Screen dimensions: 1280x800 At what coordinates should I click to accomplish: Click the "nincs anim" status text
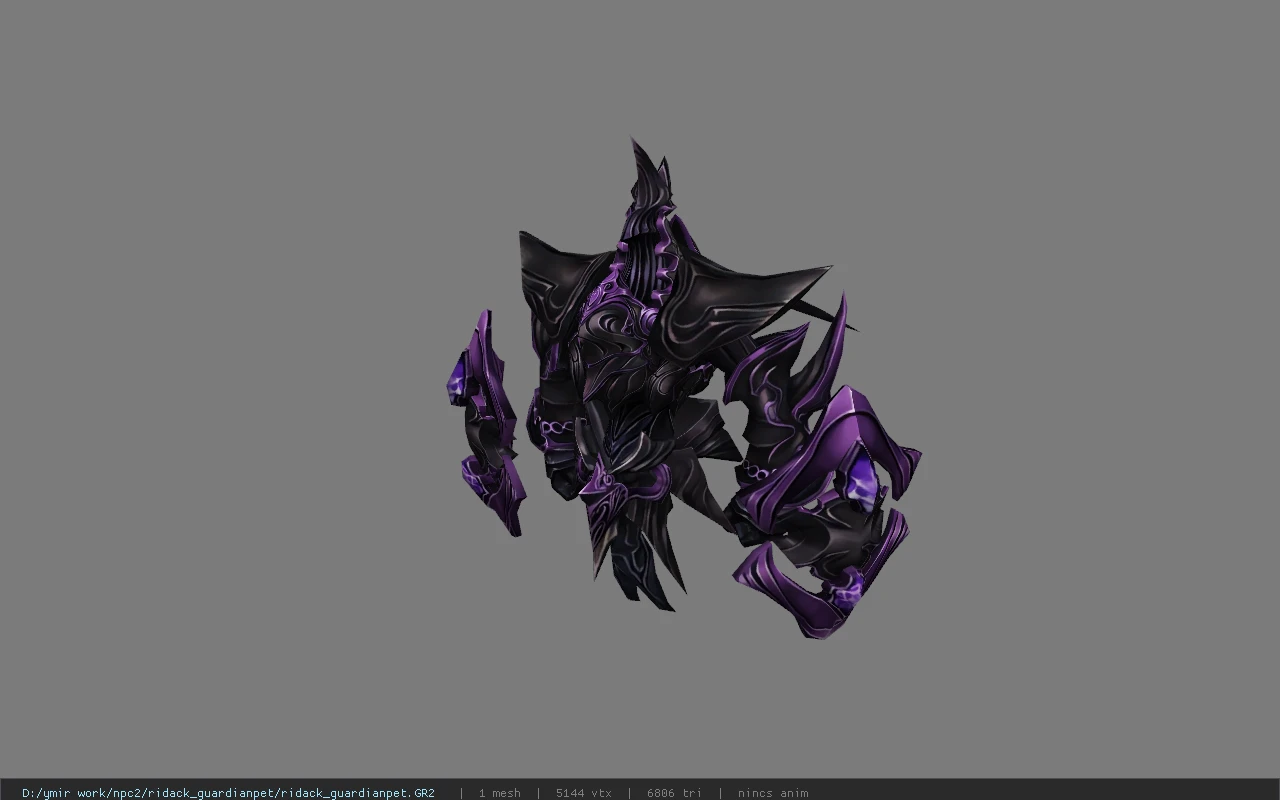click(x=773, y=793)
